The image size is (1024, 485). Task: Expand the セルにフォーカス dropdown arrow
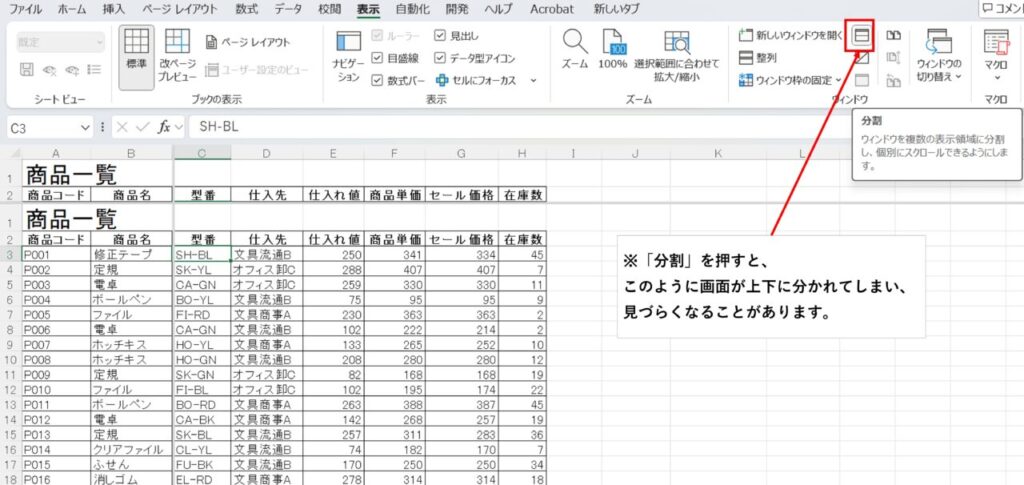[534, 80]
